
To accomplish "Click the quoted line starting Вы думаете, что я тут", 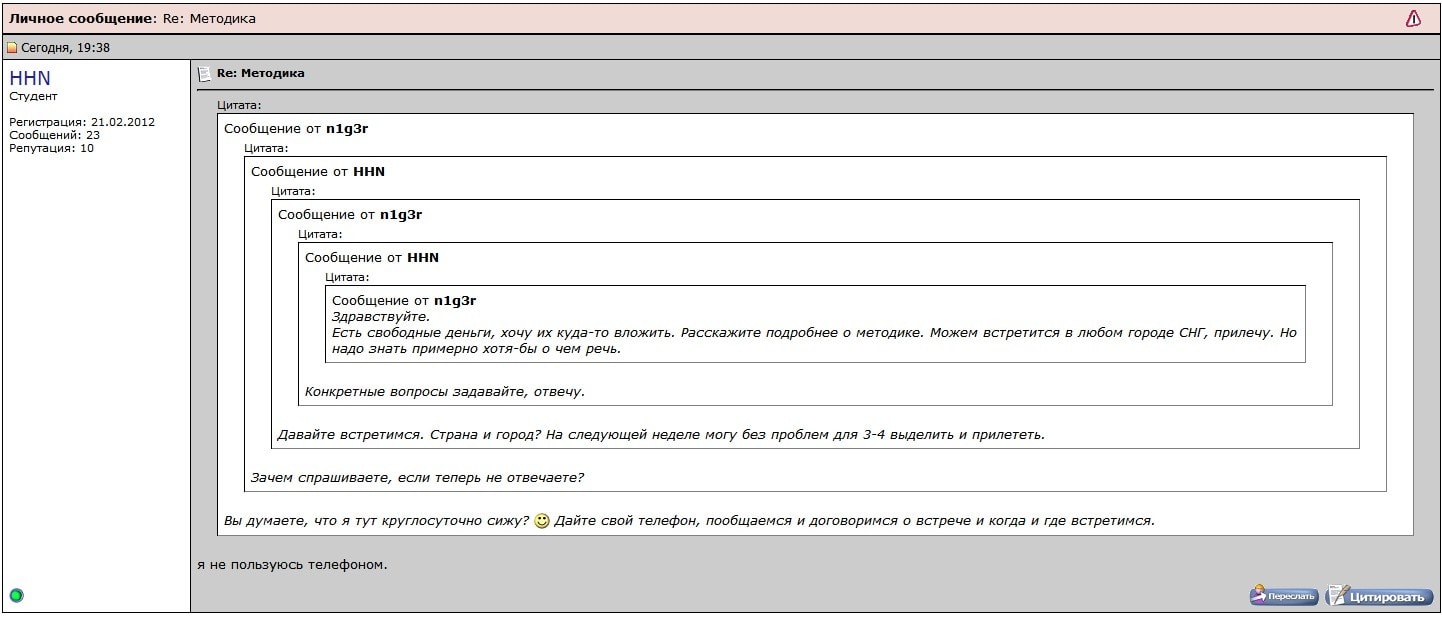I will [x=689, y=521].
